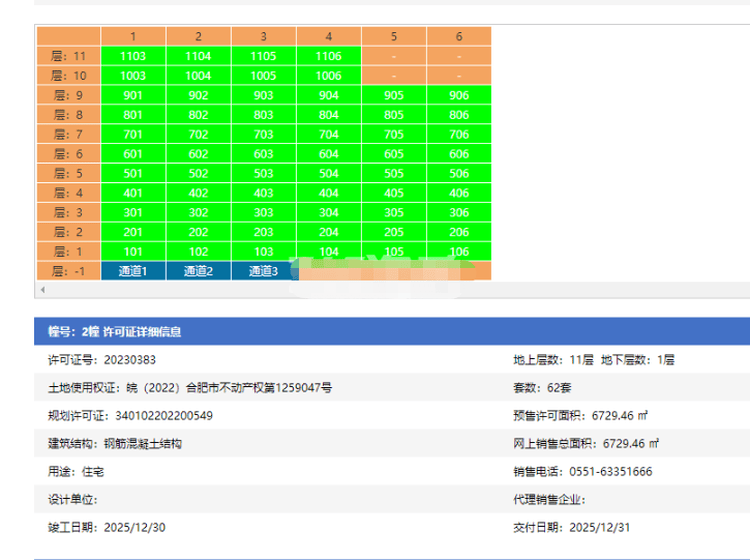The width and height of the screenshot is (750, 560).
Task: Open the 通道3 basement cell
Action: 263,271
